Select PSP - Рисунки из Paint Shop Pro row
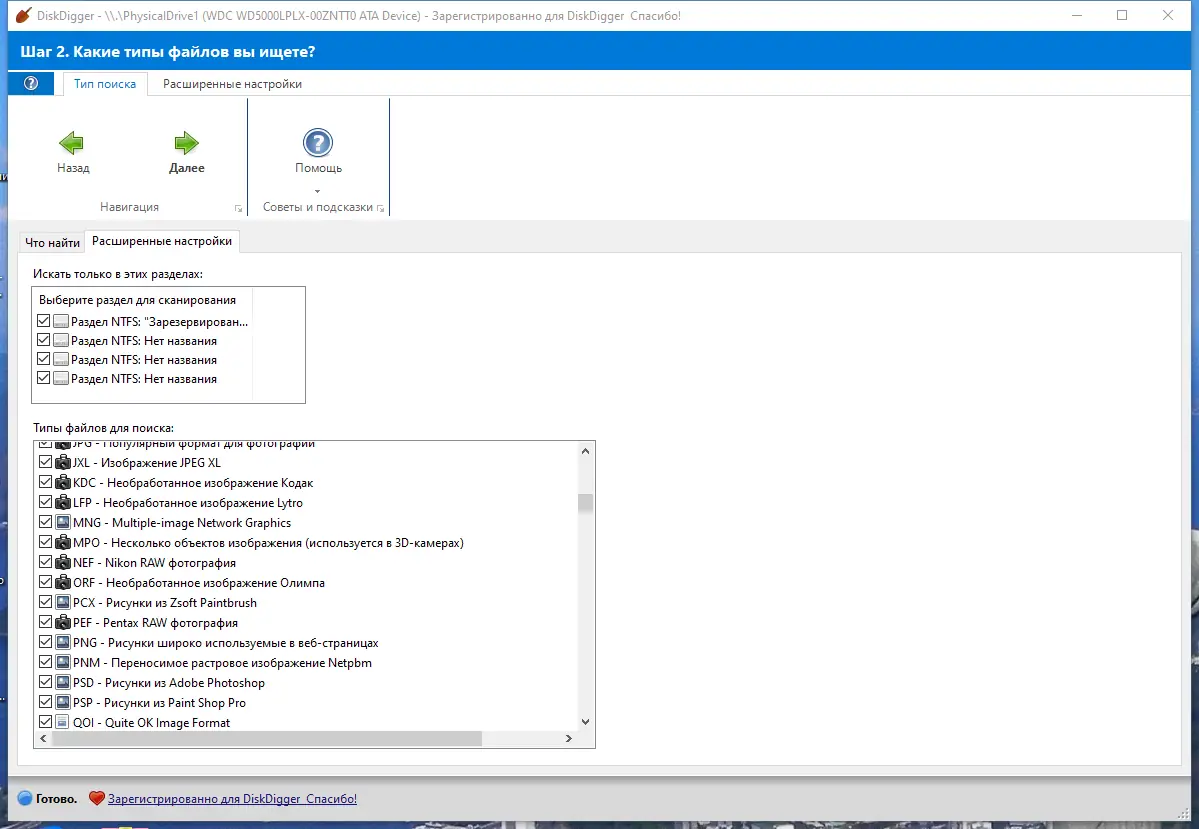 tap(159, 702)
